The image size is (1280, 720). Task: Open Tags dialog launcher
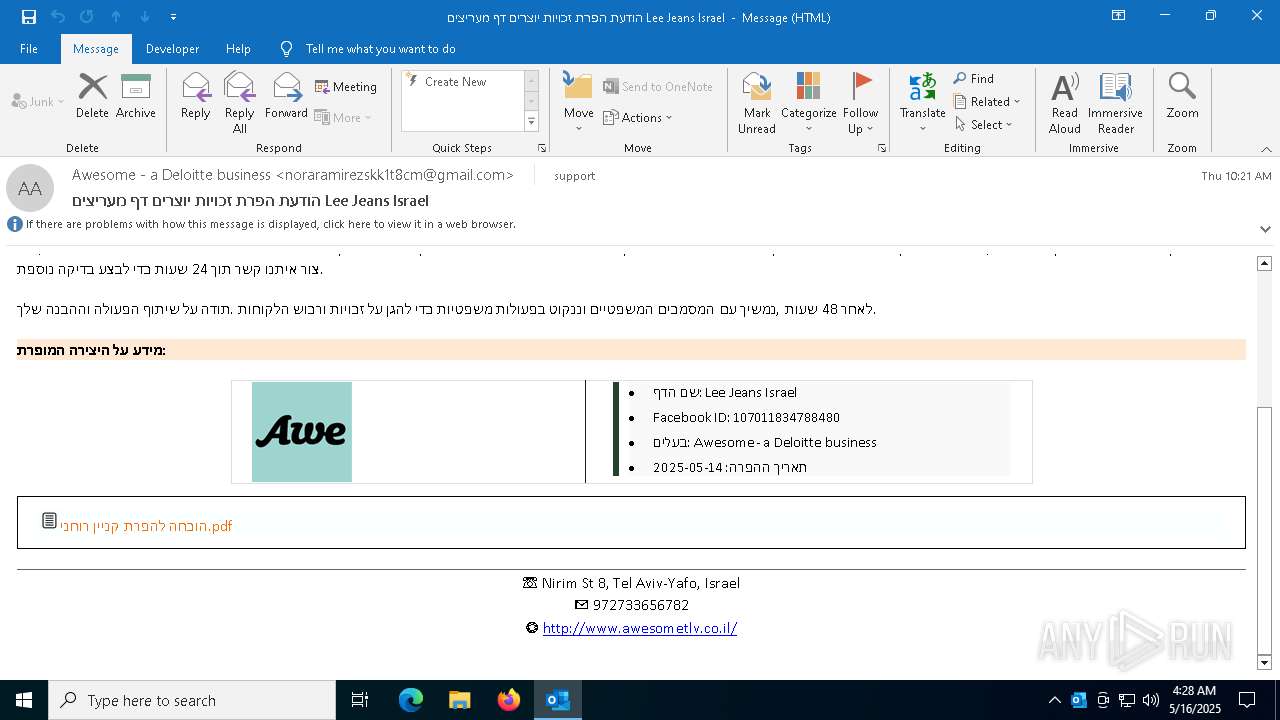point(882,148)
